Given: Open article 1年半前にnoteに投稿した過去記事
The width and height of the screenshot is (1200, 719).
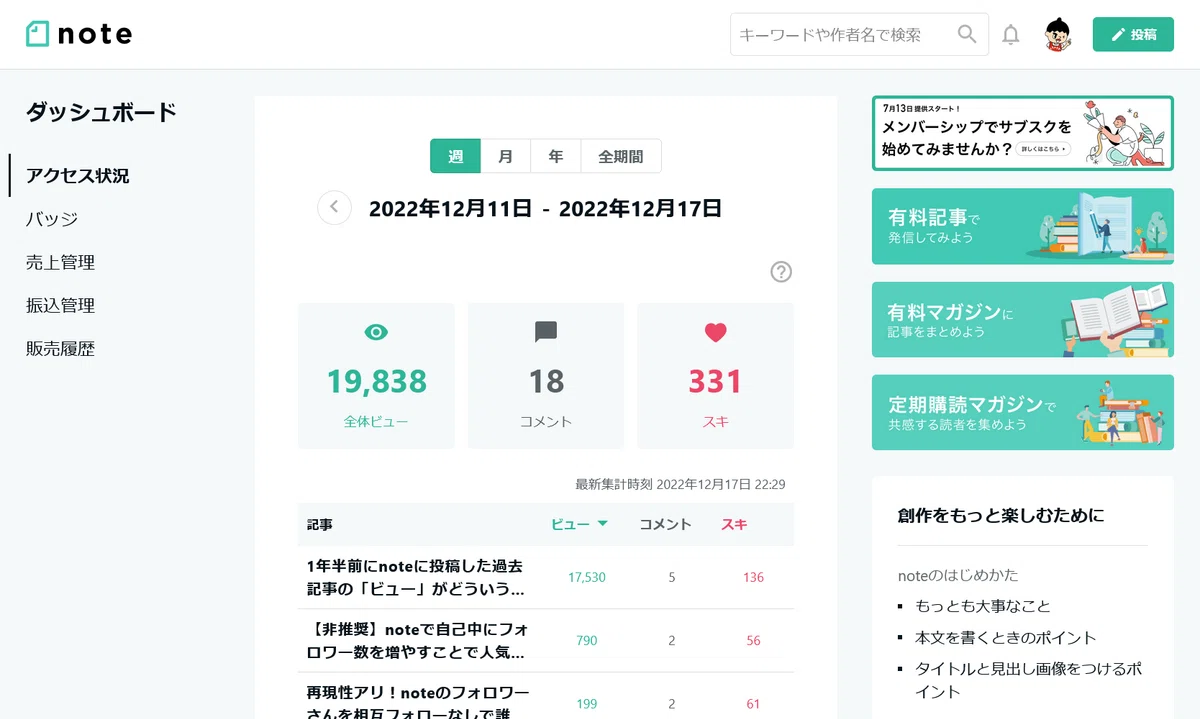Looking at the screenshot, I should (416, 577).
